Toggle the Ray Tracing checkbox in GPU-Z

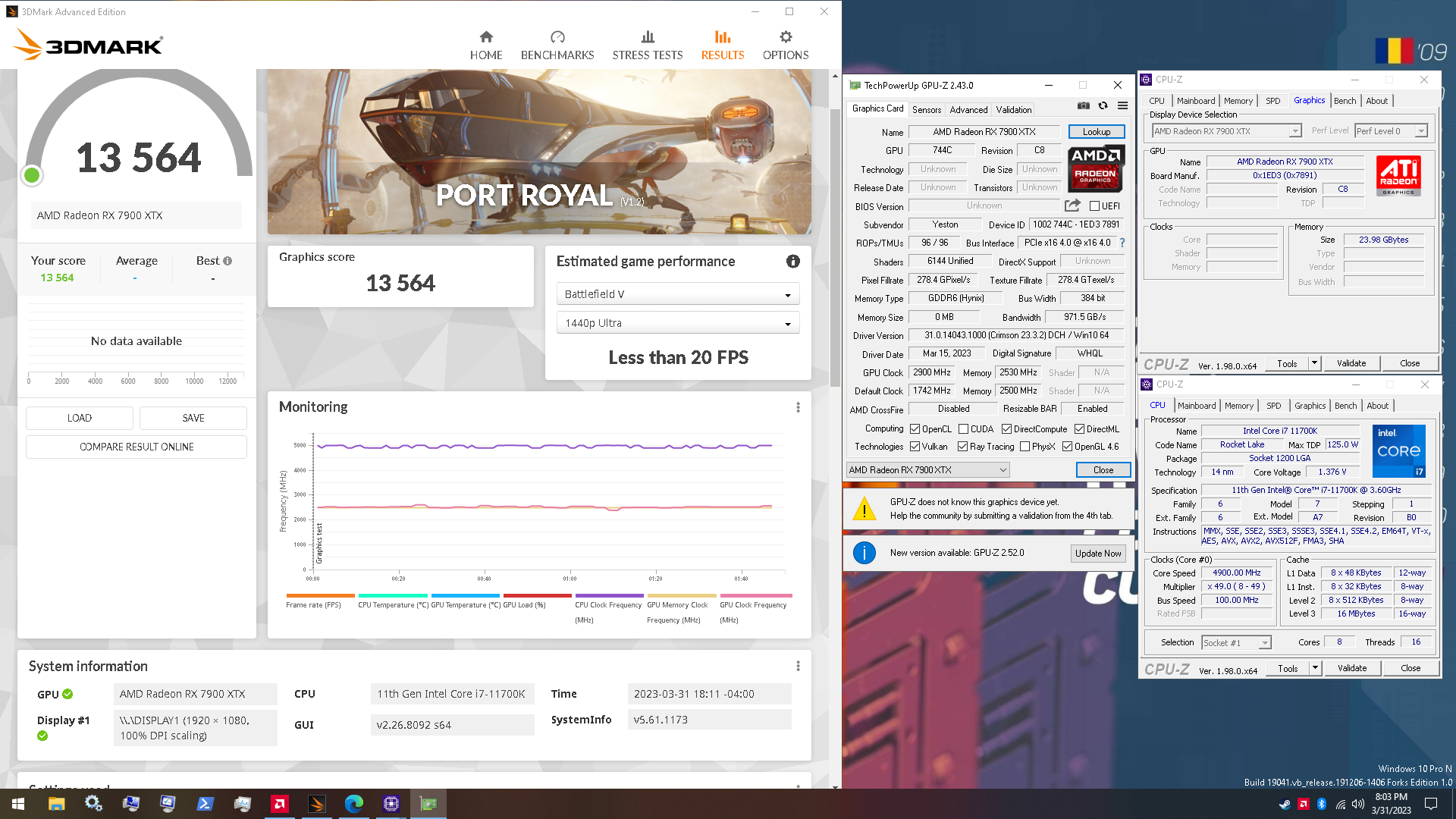(962, 447)
